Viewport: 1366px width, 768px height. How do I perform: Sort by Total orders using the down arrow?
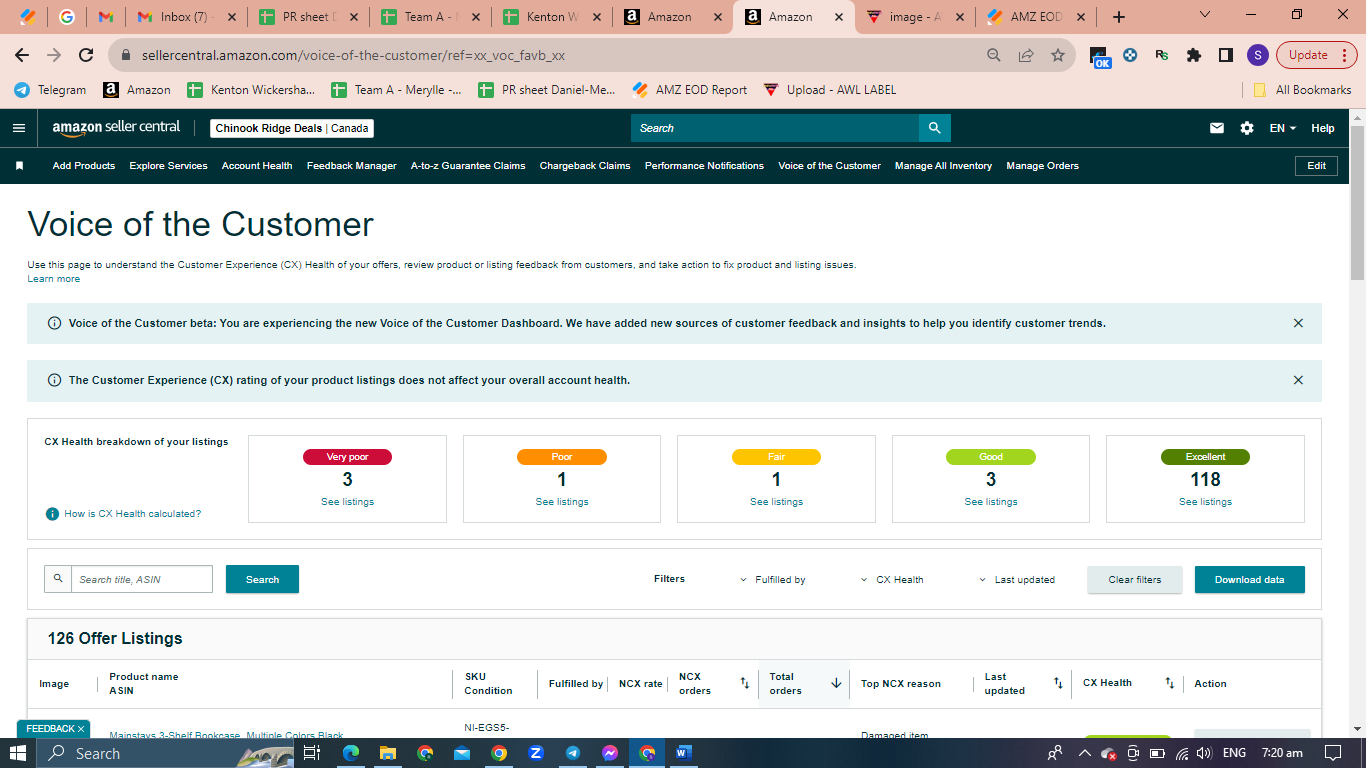(x=836, y=683)
